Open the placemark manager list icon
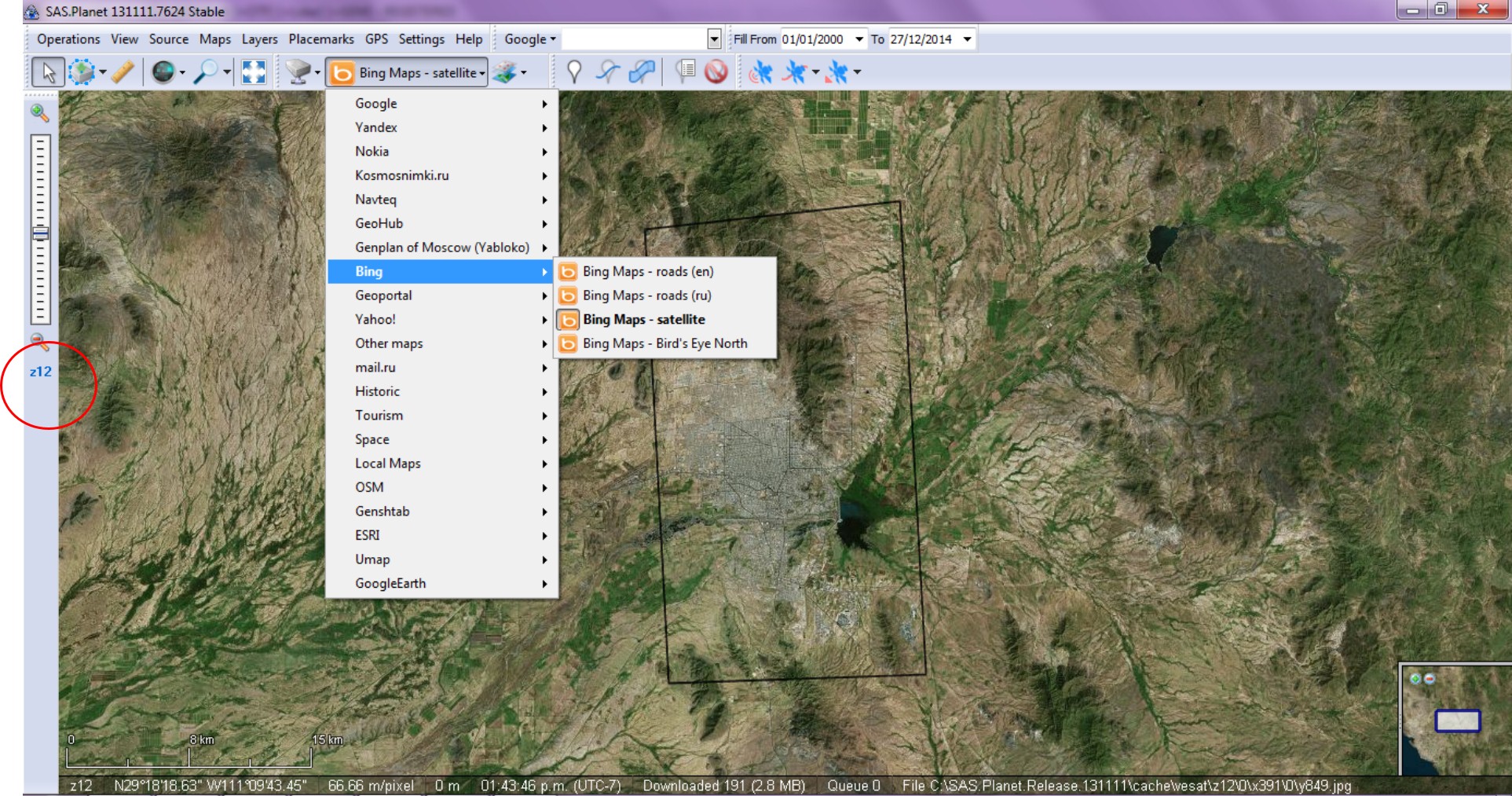Viewport: 1512px width, 796px height. tap(685, 72)
